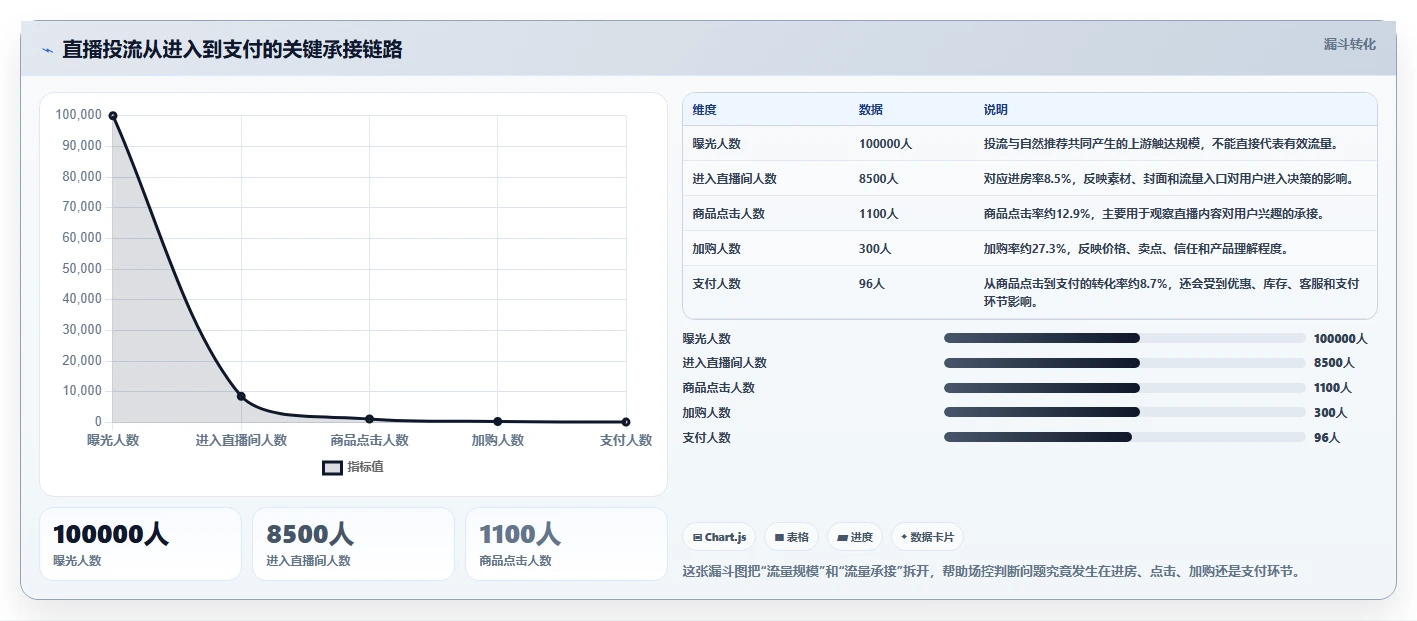Click the 进度 chip
Image resolution: width=1417 pixels, height=621 pixels.
tap(855, 537)
